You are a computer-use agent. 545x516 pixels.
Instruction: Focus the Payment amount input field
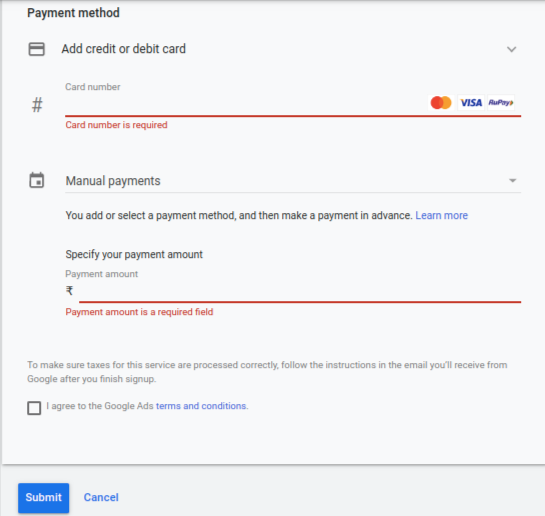[x=300, y=291]
